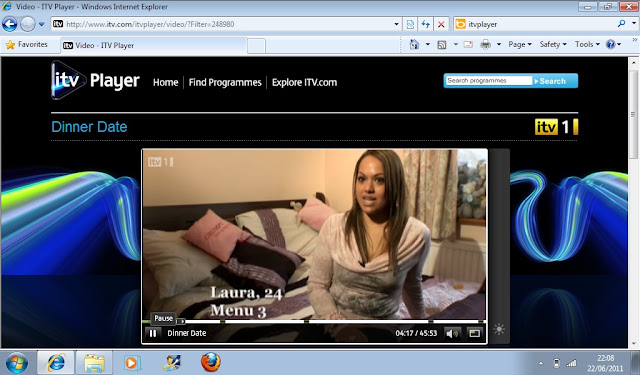Expand the Safety dropdown menu
This screenshot has width=640, height=375.
(x=553, y=44)
